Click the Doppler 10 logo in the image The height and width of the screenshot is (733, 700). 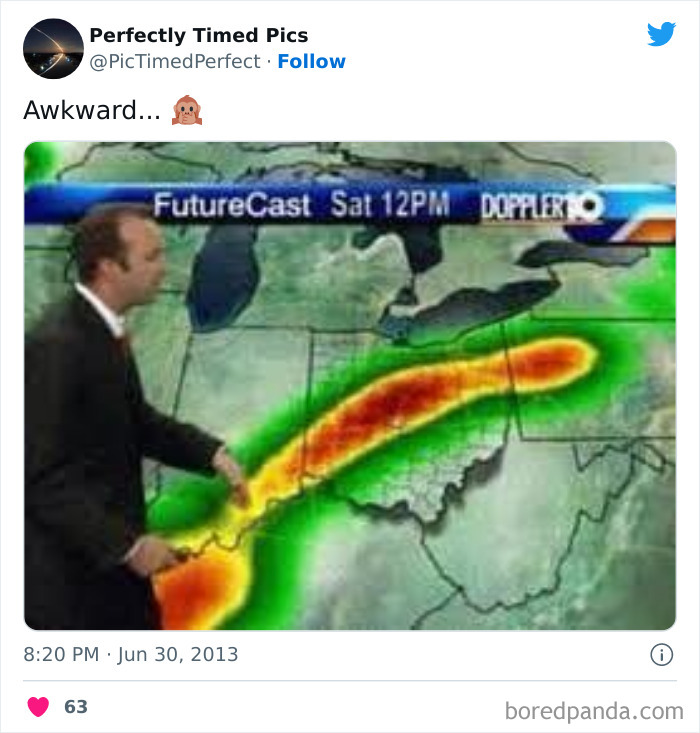[542, 206]
